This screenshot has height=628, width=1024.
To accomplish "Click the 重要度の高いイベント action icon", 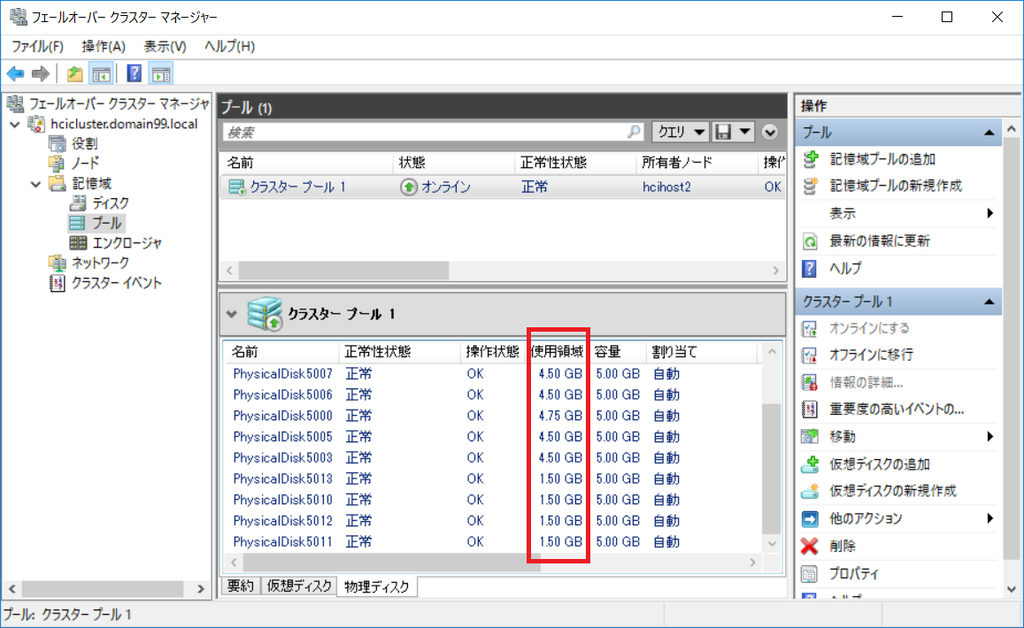I will (x=810, y=409).
